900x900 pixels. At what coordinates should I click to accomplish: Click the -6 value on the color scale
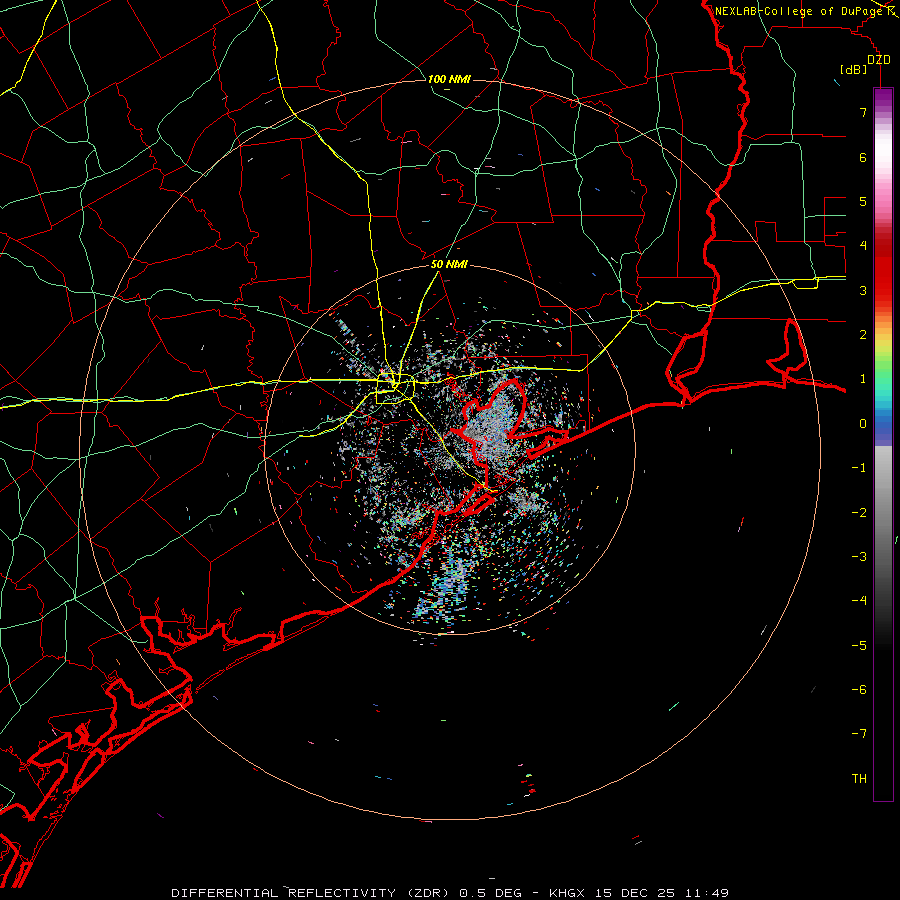tap(859, 690)
